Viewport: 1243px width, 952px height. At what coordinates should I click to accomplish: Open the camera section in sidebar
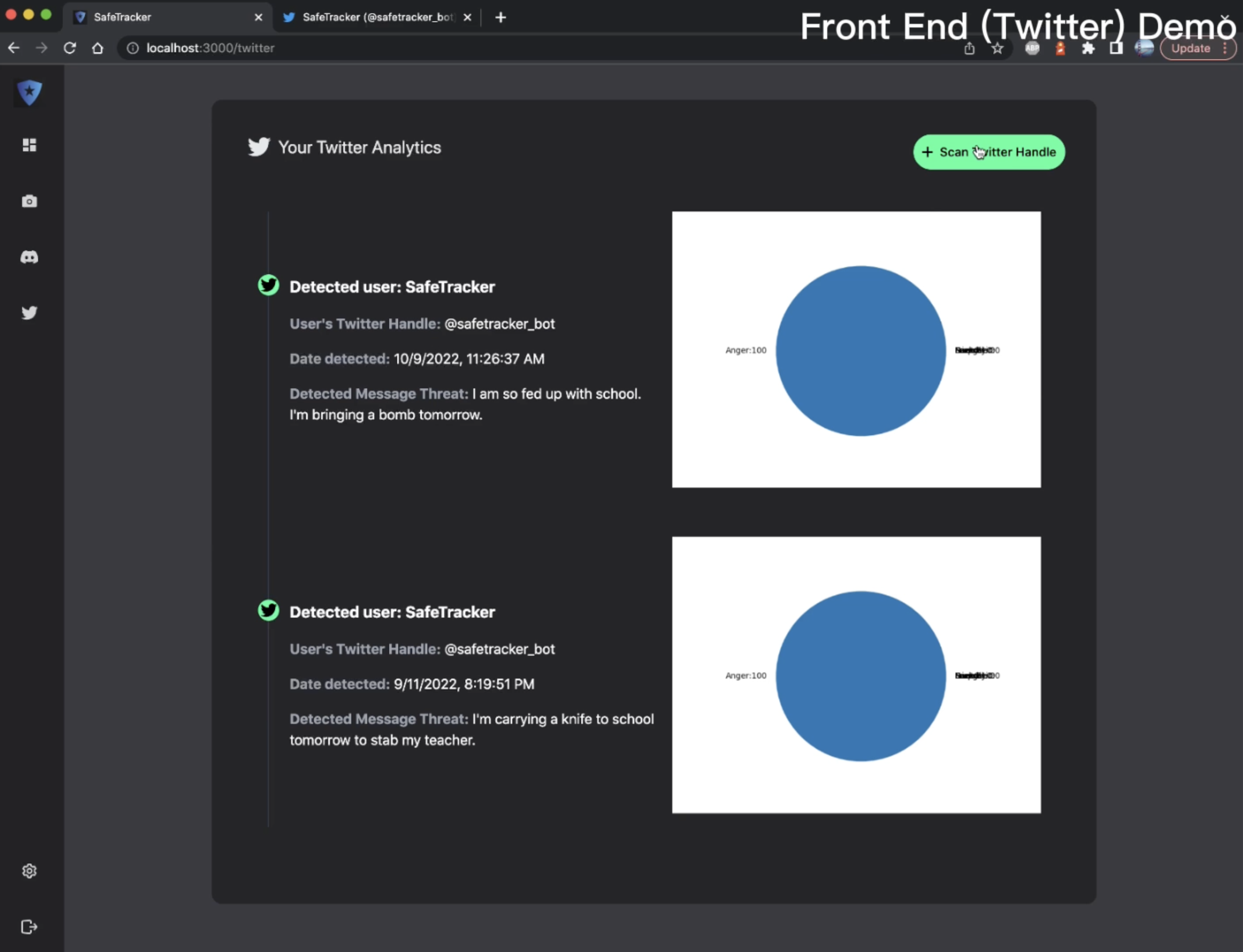click(x=30, y=201)
